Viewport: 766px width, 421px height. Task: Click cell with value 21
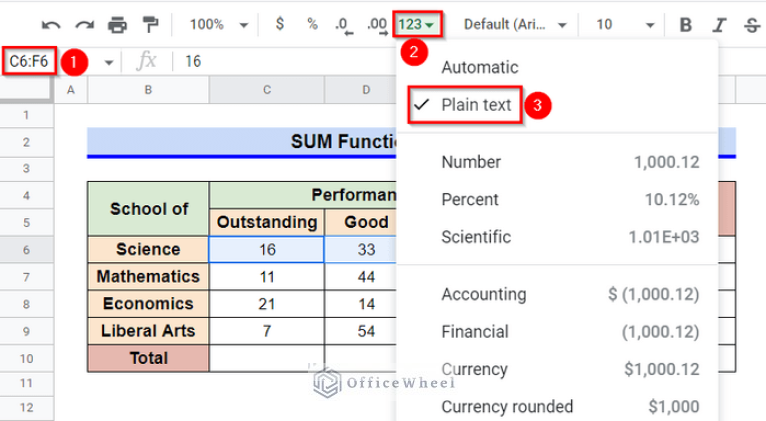pyautogui.click(x=267, y=304)
